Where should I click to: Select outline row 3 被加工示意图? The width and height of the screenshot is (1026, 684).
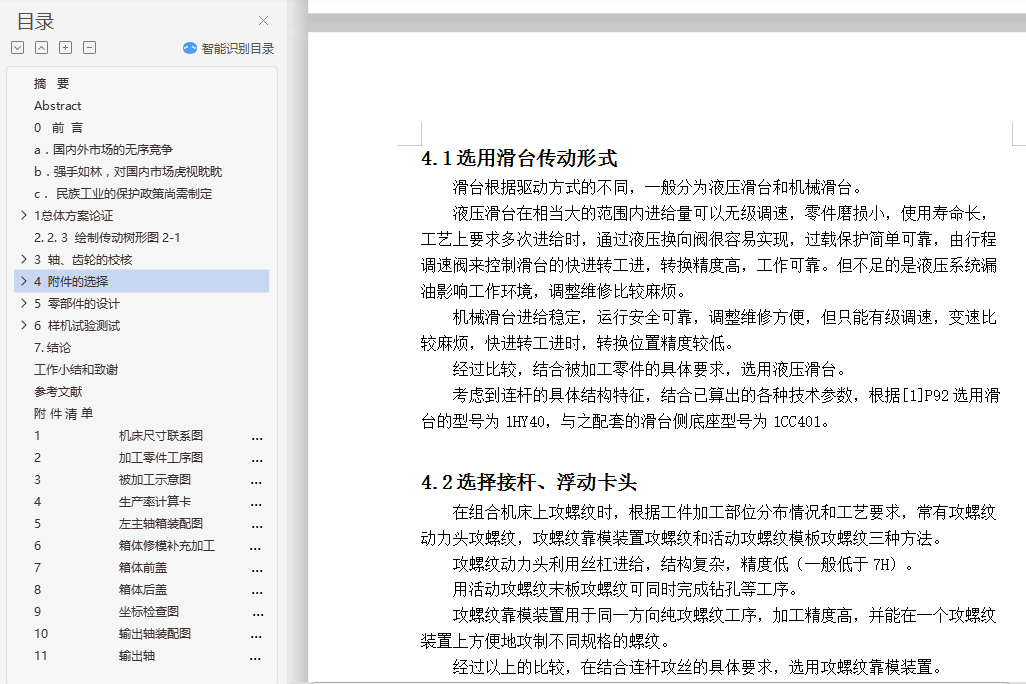pos(148,480)
